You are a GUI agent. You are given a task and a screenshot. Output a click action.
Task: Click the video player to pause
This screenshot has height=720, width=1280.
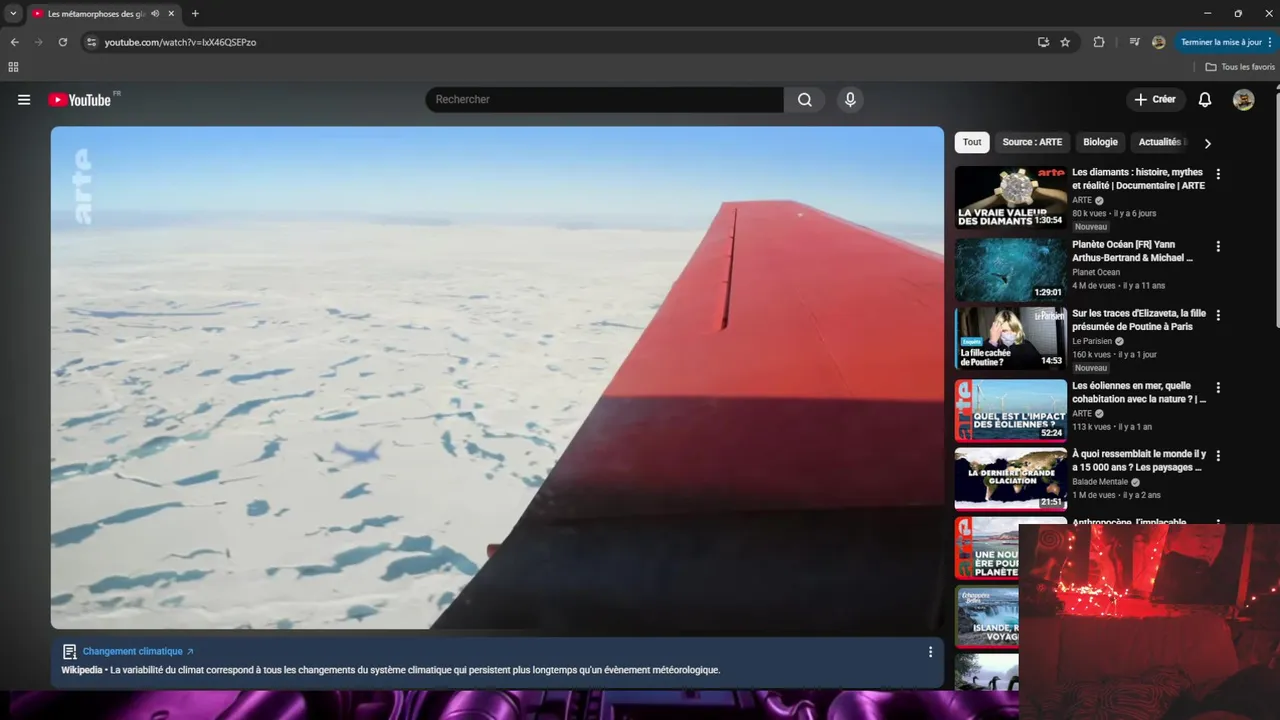(497, 377)
